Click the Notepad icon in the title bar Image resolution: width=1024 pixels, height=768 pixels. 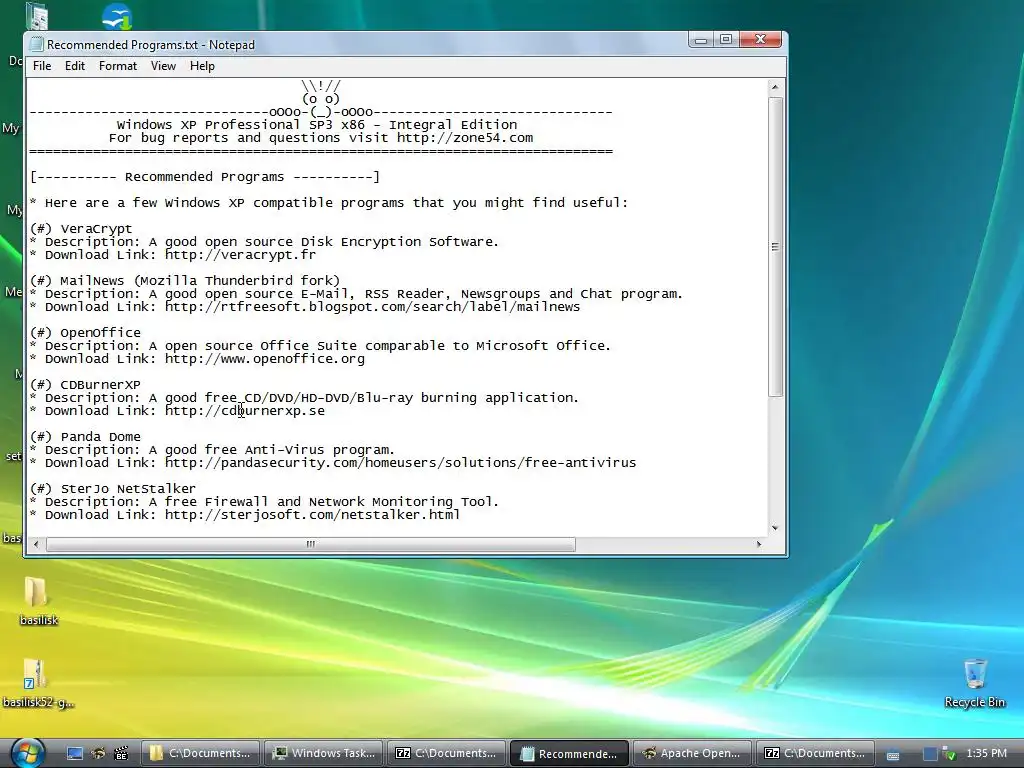(x=37, y=44)
